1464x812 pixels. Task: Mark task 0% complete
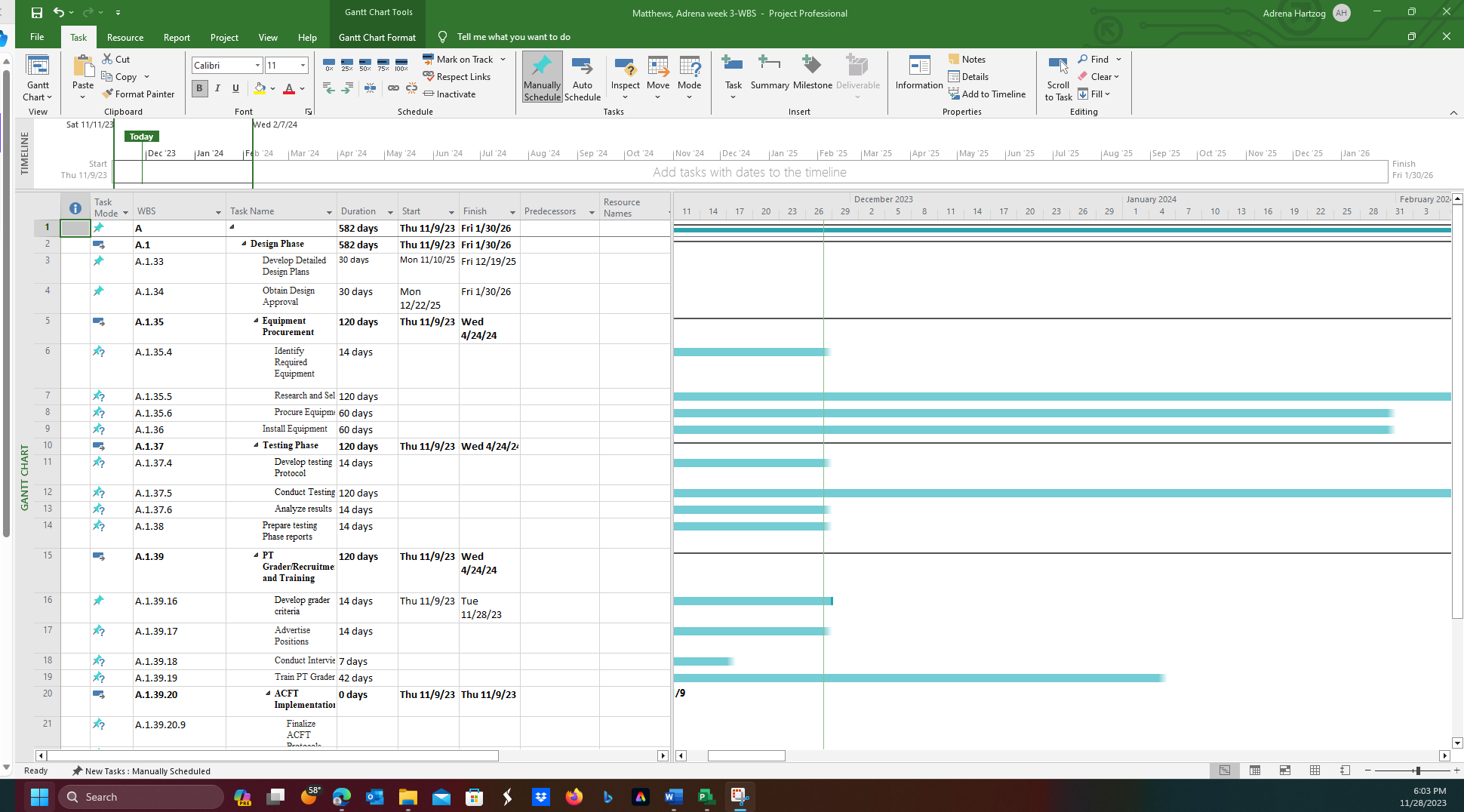tap(329, 65)
